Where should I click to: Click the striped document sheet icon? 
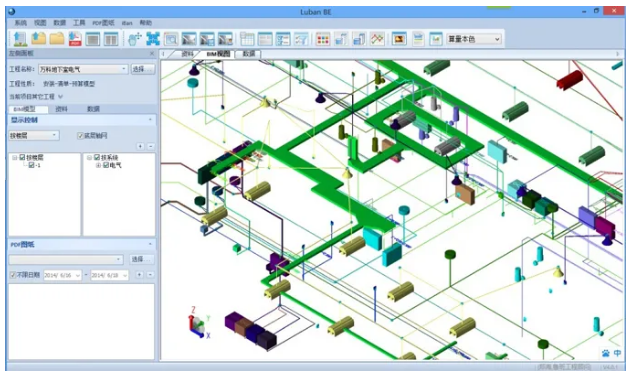[x=418, y=39]
